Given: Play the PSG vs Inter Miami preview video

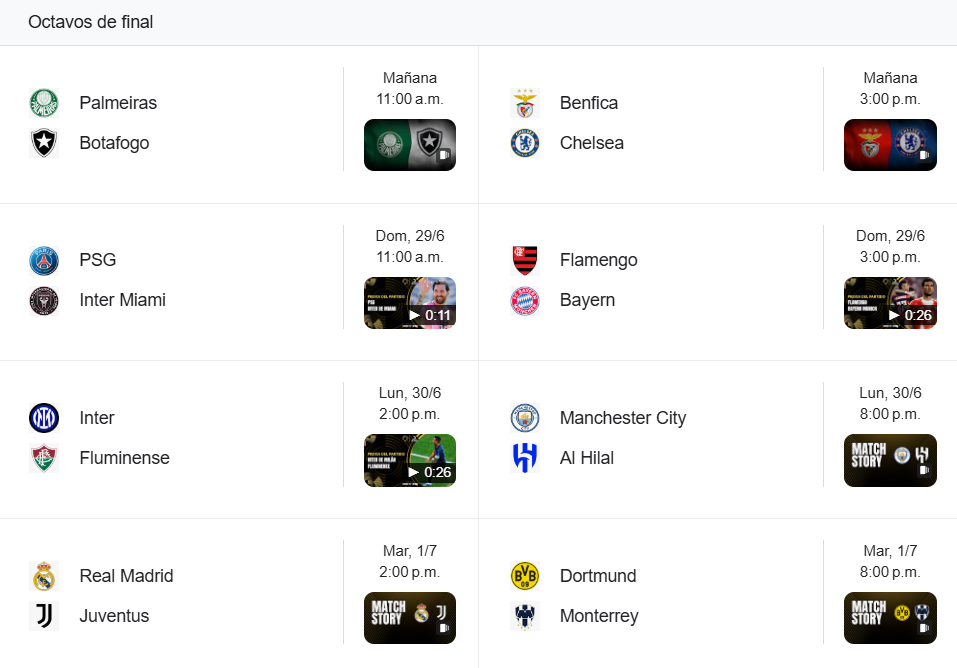Looking at the screenshot, I should (x=410, y=303).
